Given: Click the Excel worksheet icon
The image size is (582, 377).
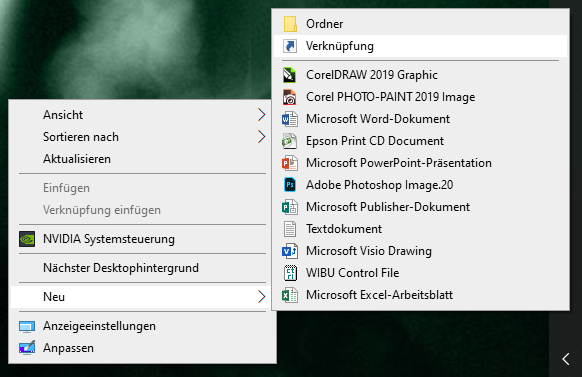Looking at the screenshot, I should (290, 295).
